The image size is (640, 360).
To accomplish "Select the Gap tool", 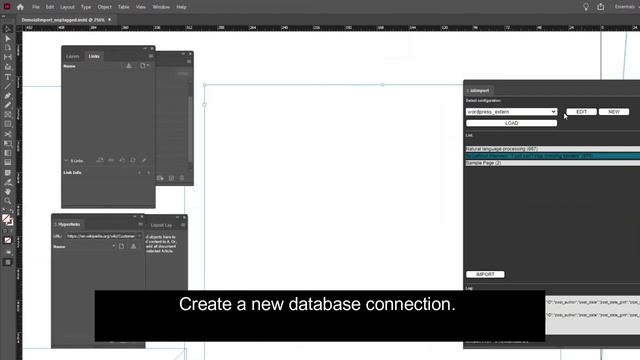I will pos(7,57).
